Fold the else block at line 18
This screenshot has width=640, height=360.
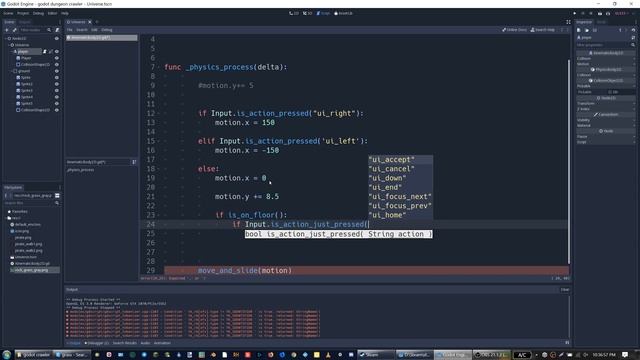tap(158, 169)
